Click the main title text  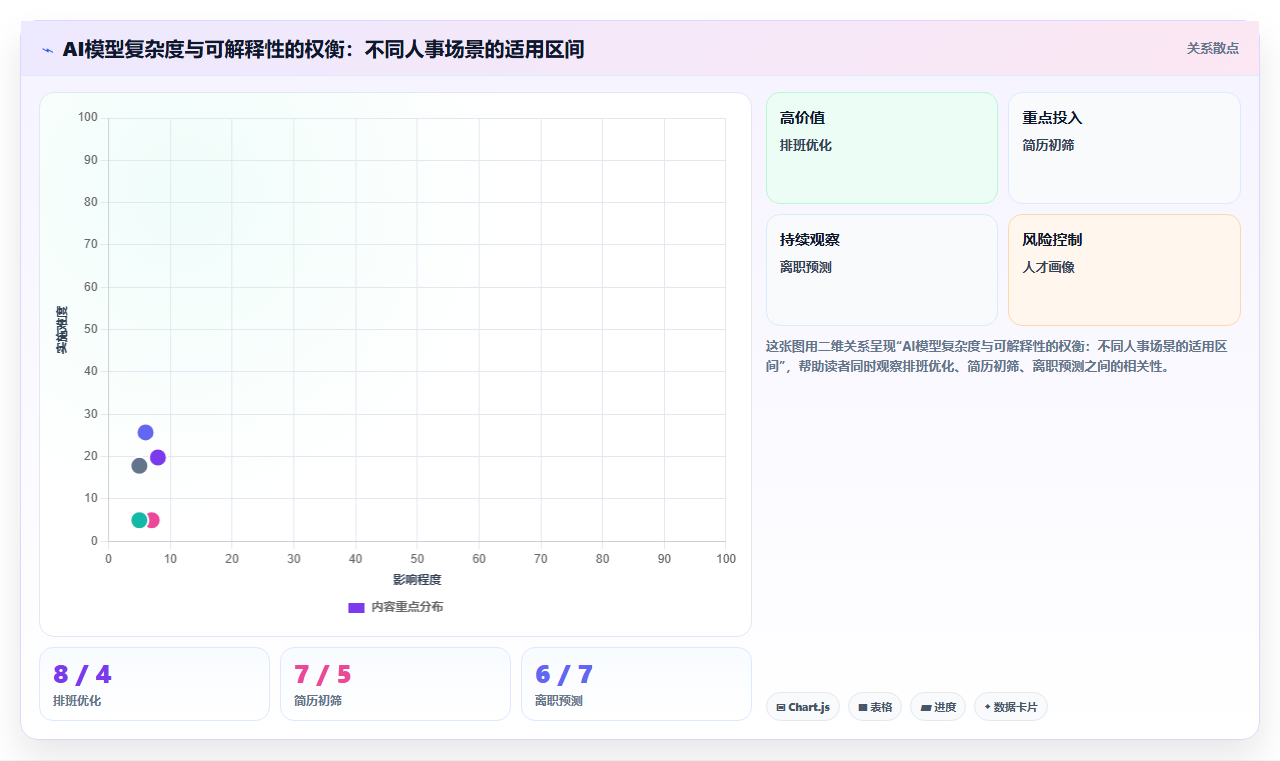pyautogui.click(x=323, y=49)
